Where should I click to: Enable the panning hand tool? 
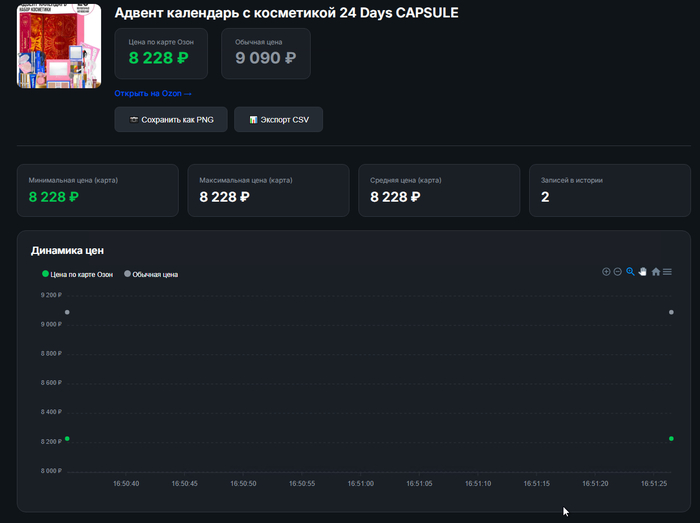[x=643, y=272]
